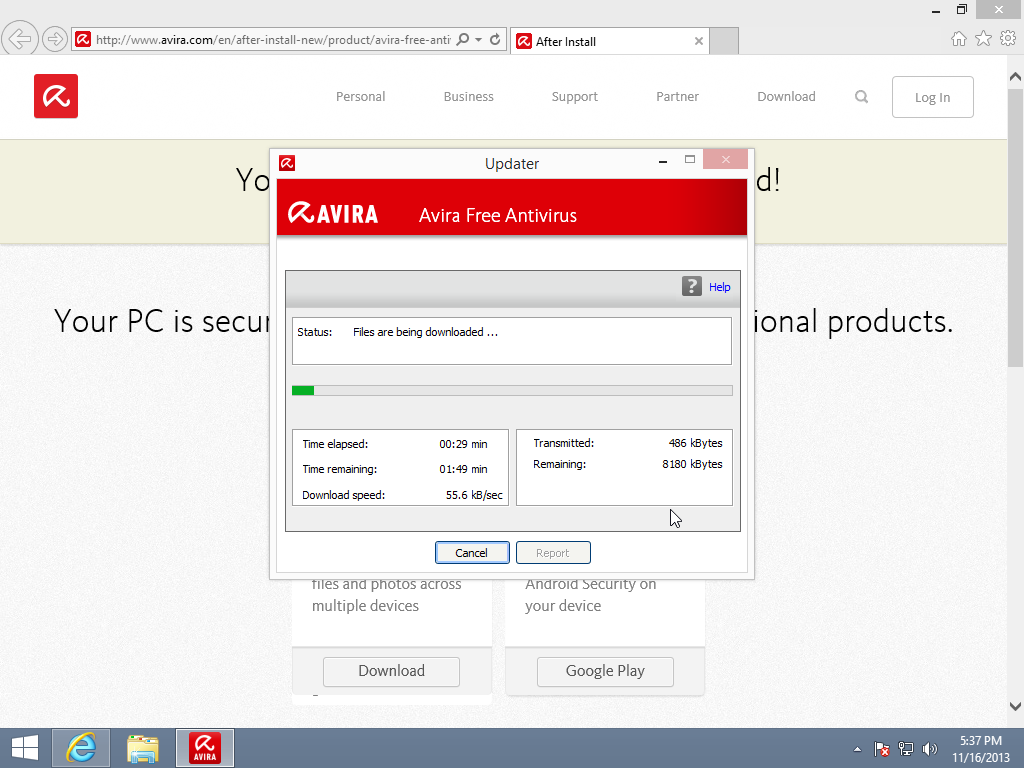Open the Download menu in site navigation

[786, 97]
